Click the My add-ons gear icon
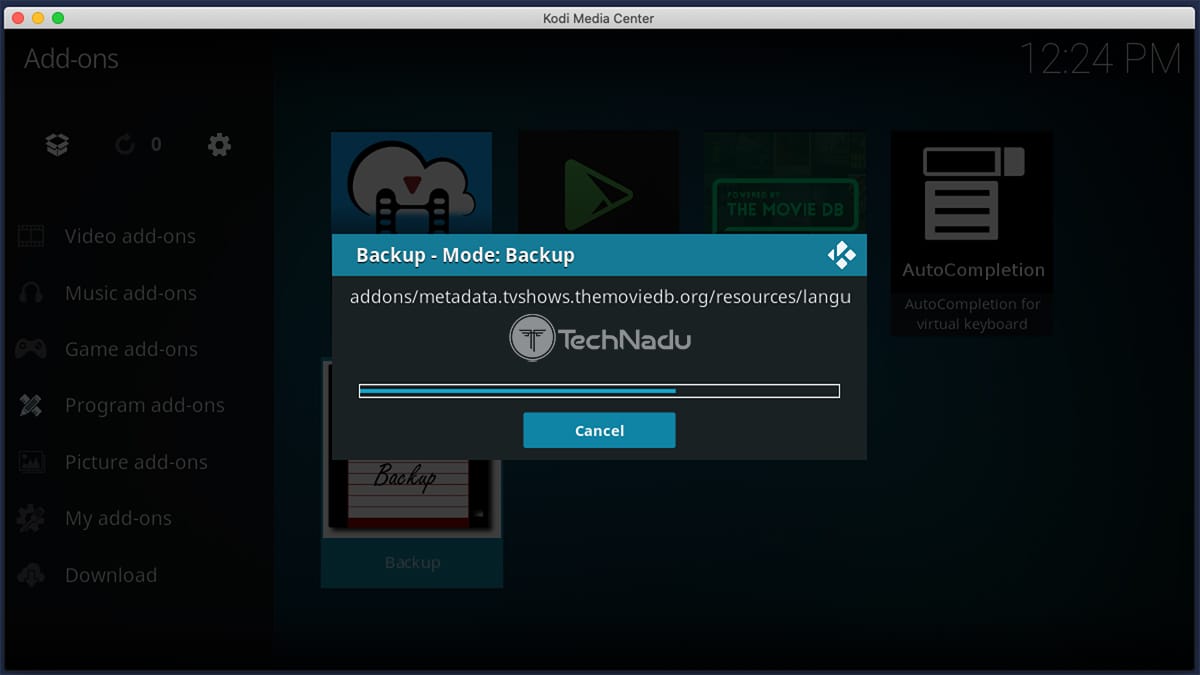This screenshot has height=675, width=1200. tap(31, 518)
